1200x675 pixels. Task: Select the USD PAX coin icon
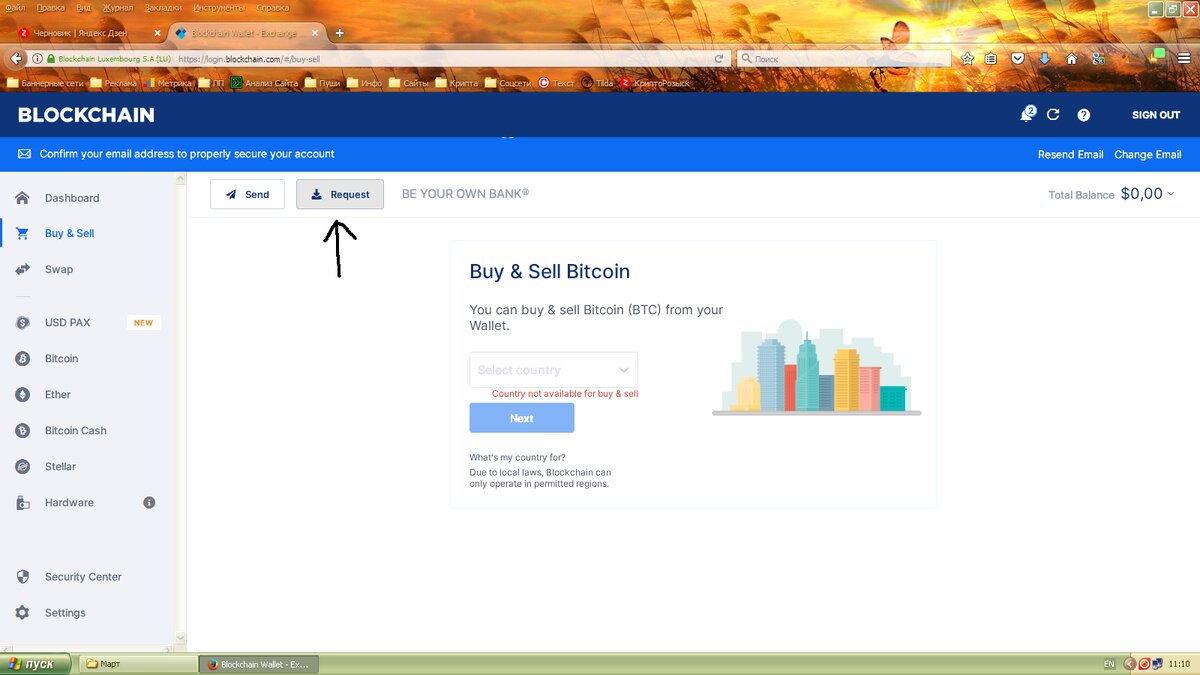22,323
